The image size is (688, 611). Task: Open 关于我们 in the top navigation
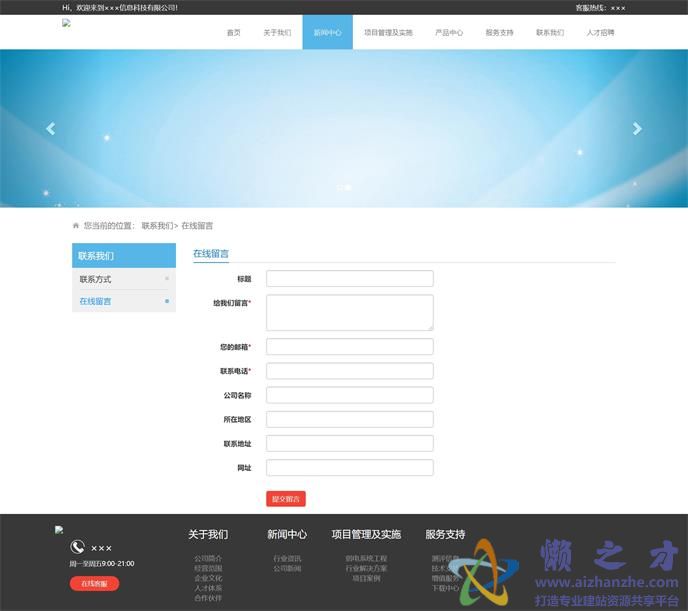(277, 33)
